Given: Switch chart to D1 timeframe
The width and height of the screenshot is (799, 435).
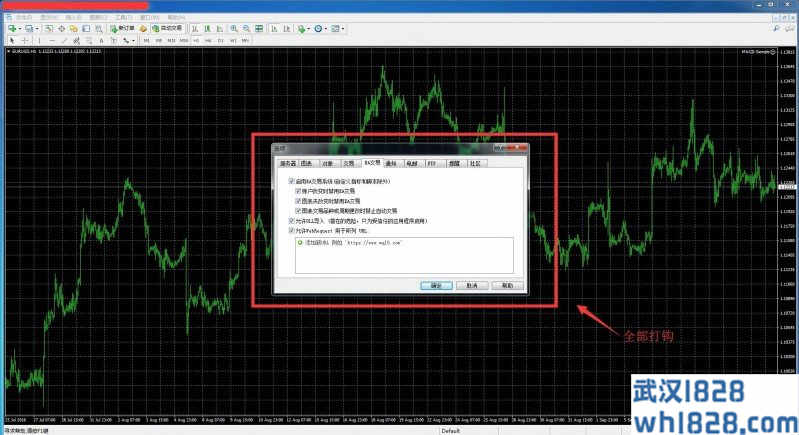Looking at the screenshot, I should point(220,40).
